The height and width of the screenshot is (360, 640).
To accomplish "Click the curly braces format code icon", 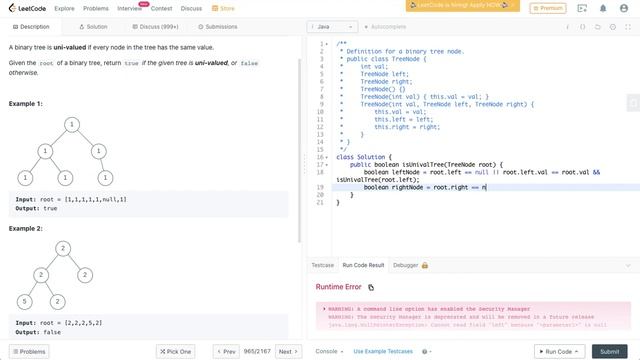I will (582, 27).
